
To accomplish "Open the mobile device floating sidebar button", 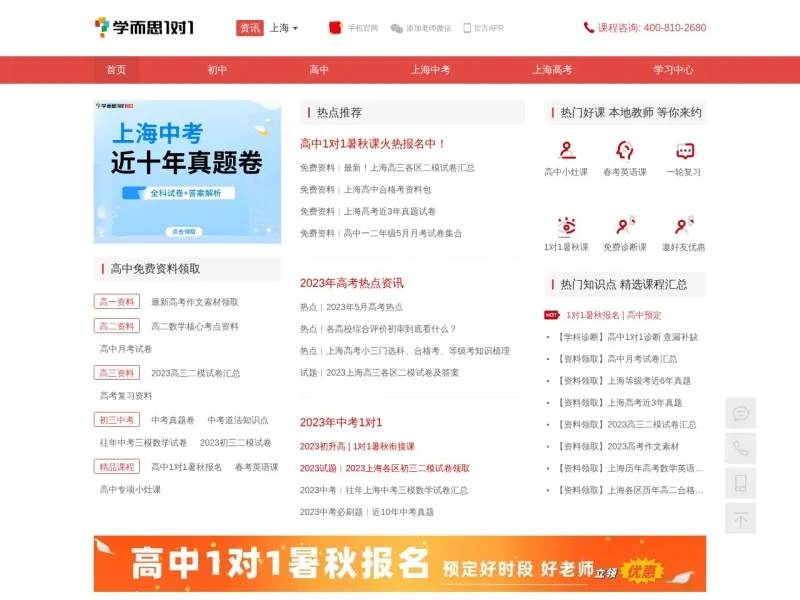I will pyautogui.click(x=741, y=483).
